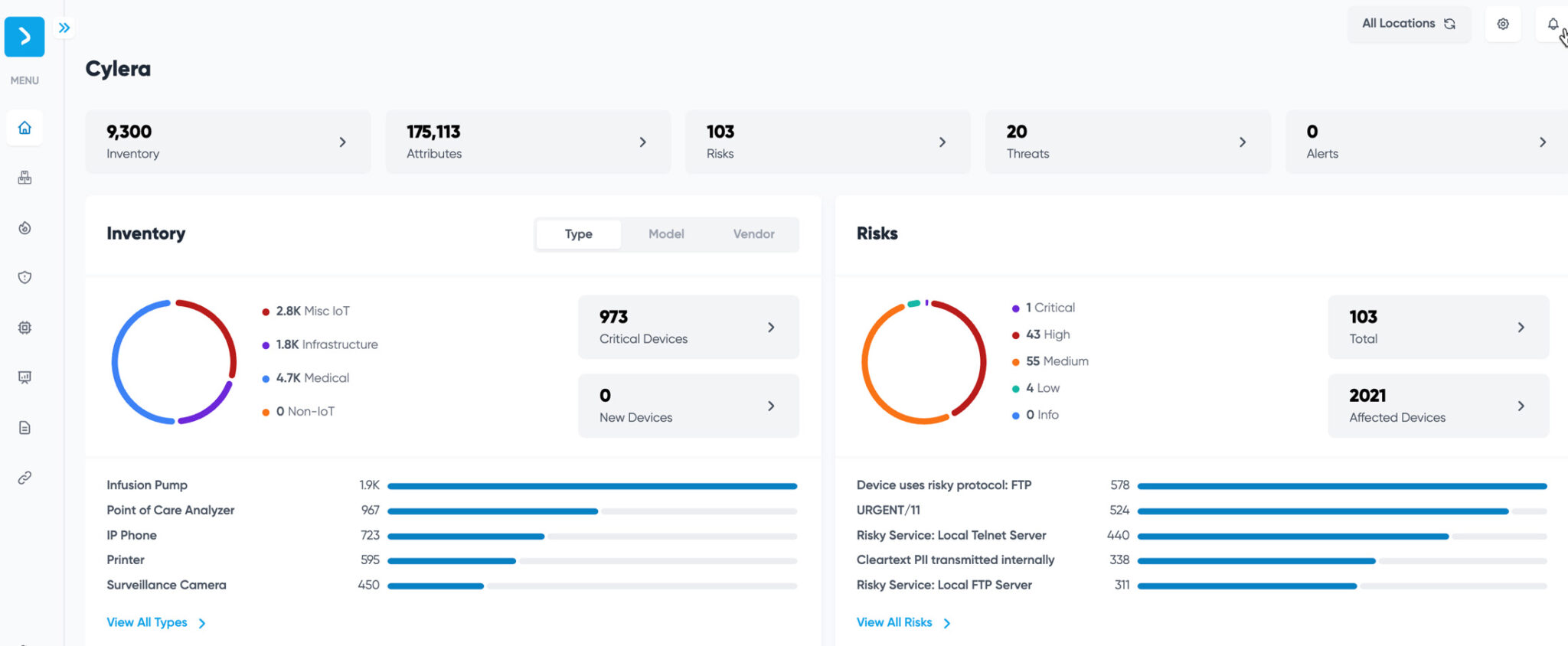Click chevron on Attributes summary card
This screenshot has width=1568, height=646.
(642, 142)
